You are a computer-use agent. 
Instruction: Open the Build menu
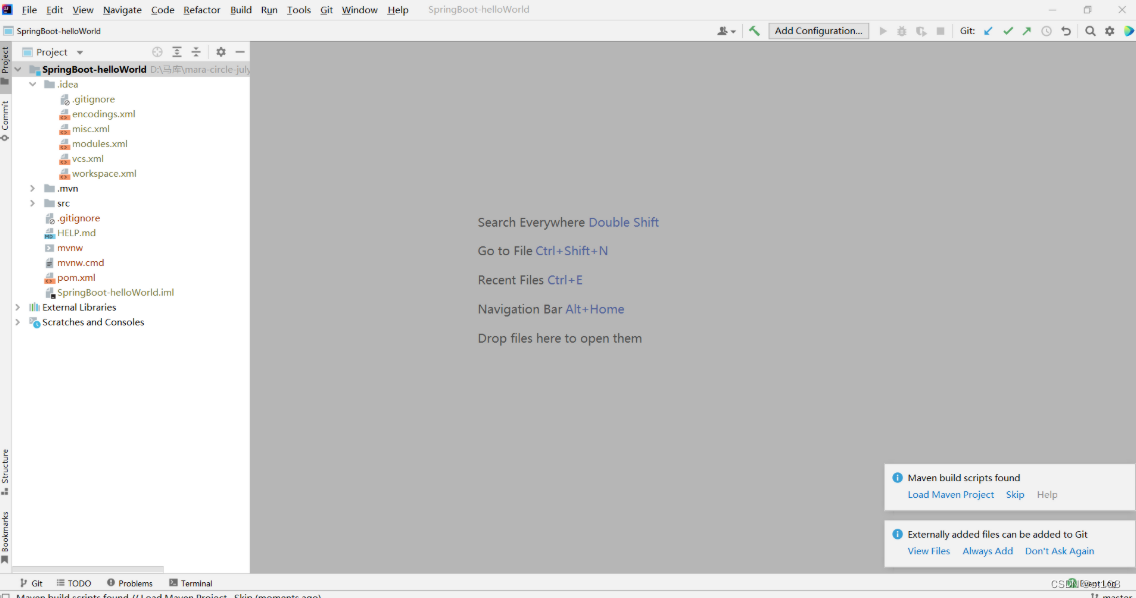(x=241, y=9)
